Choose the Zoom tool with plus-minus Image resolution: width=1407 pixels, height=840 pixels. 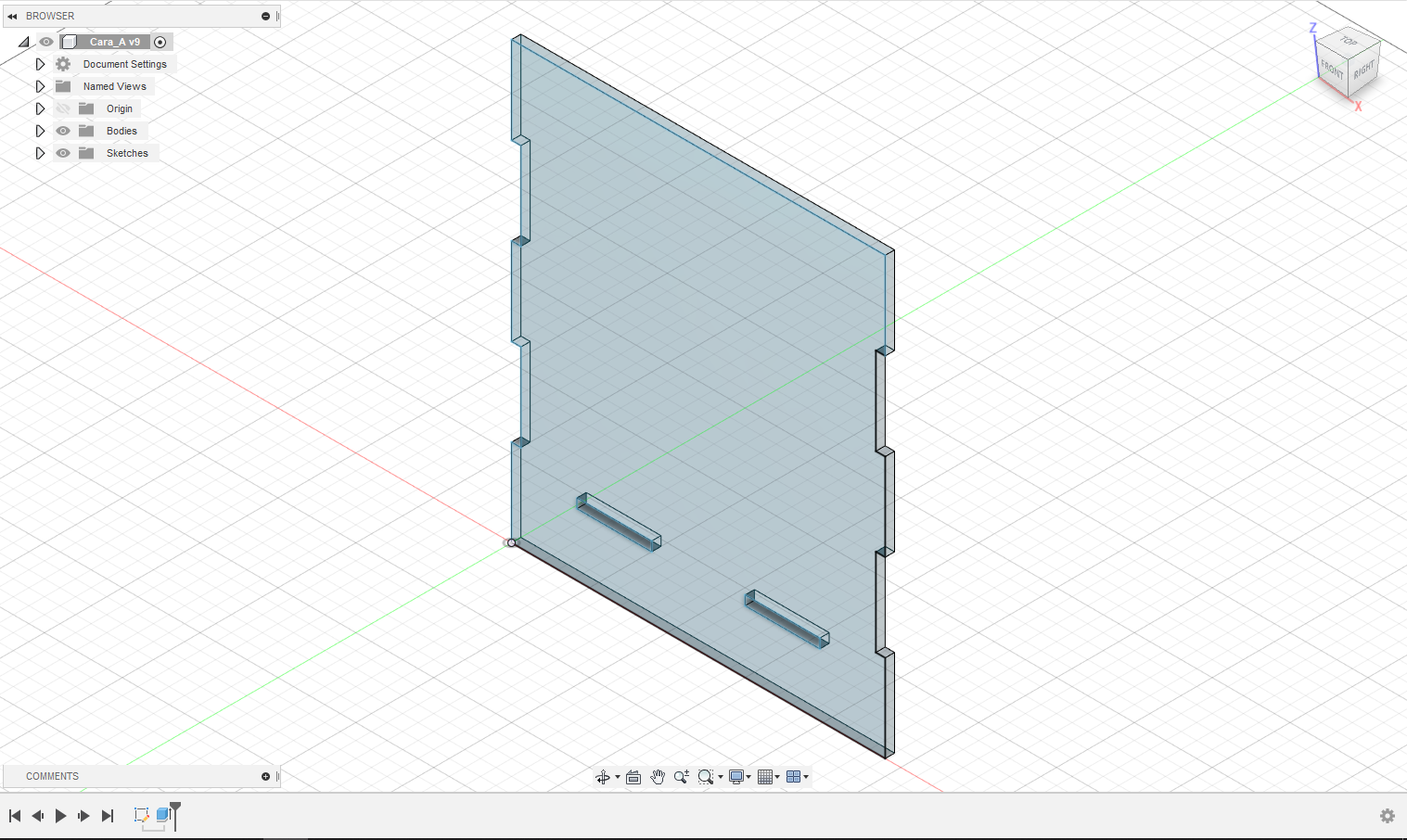click(x=682, y=777)
